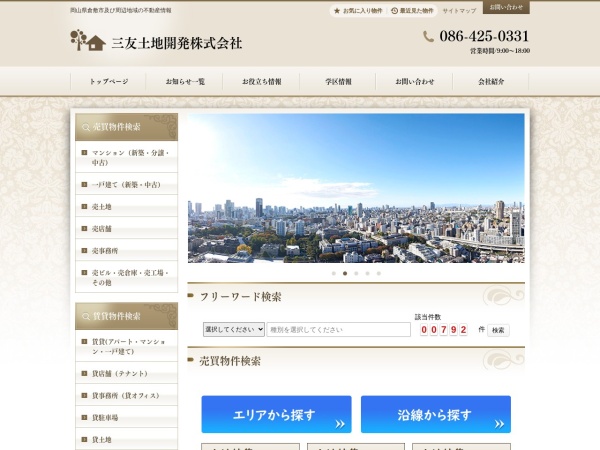Open お知らせ一覧 in the navigation bar
The width and height of the screenshot is (600, 450).
click(185, 82)
